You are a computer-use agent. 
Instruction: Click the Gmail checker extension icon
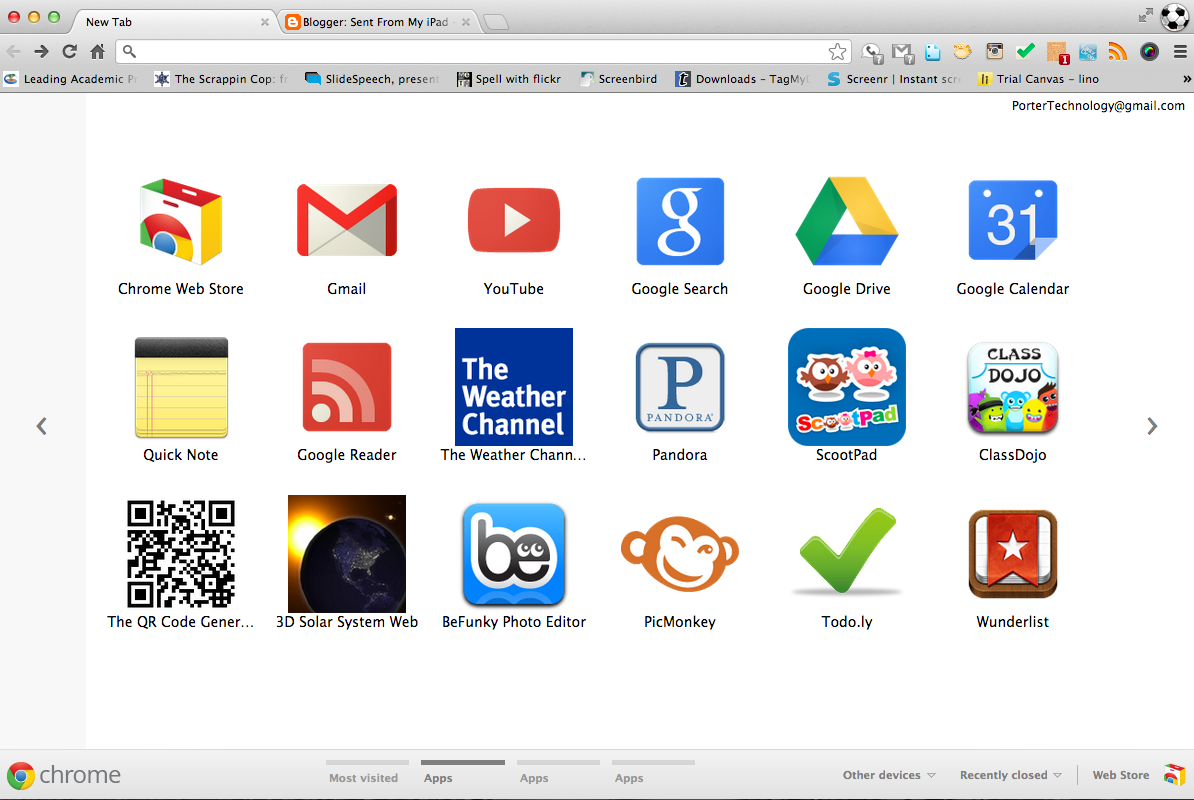tap(902, 52)
